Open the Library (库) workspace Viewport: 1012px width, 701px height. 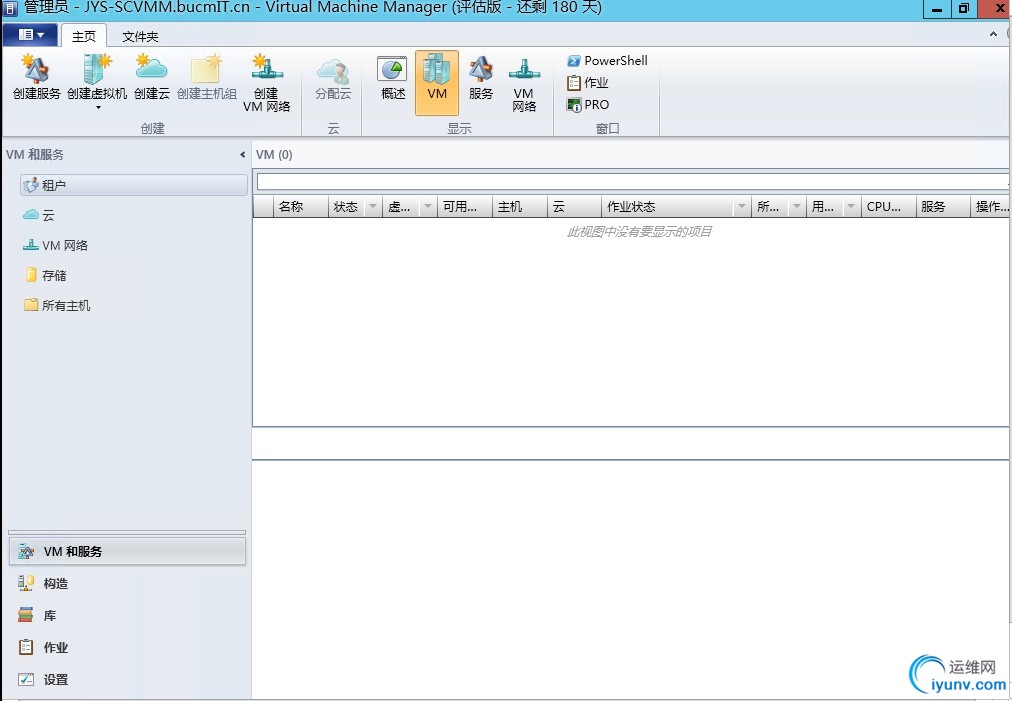tap(127, 616)
